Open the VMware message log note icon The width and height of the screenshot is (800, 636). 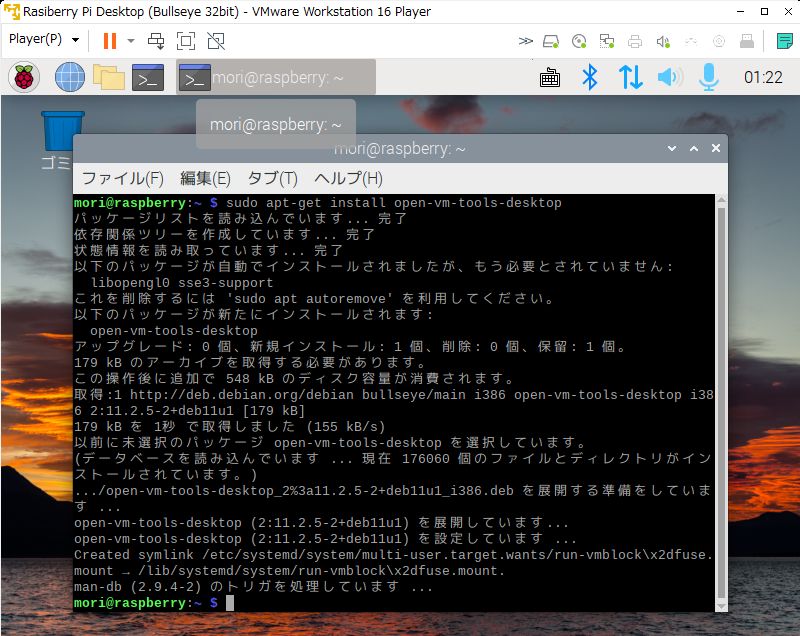pos(784,41)
